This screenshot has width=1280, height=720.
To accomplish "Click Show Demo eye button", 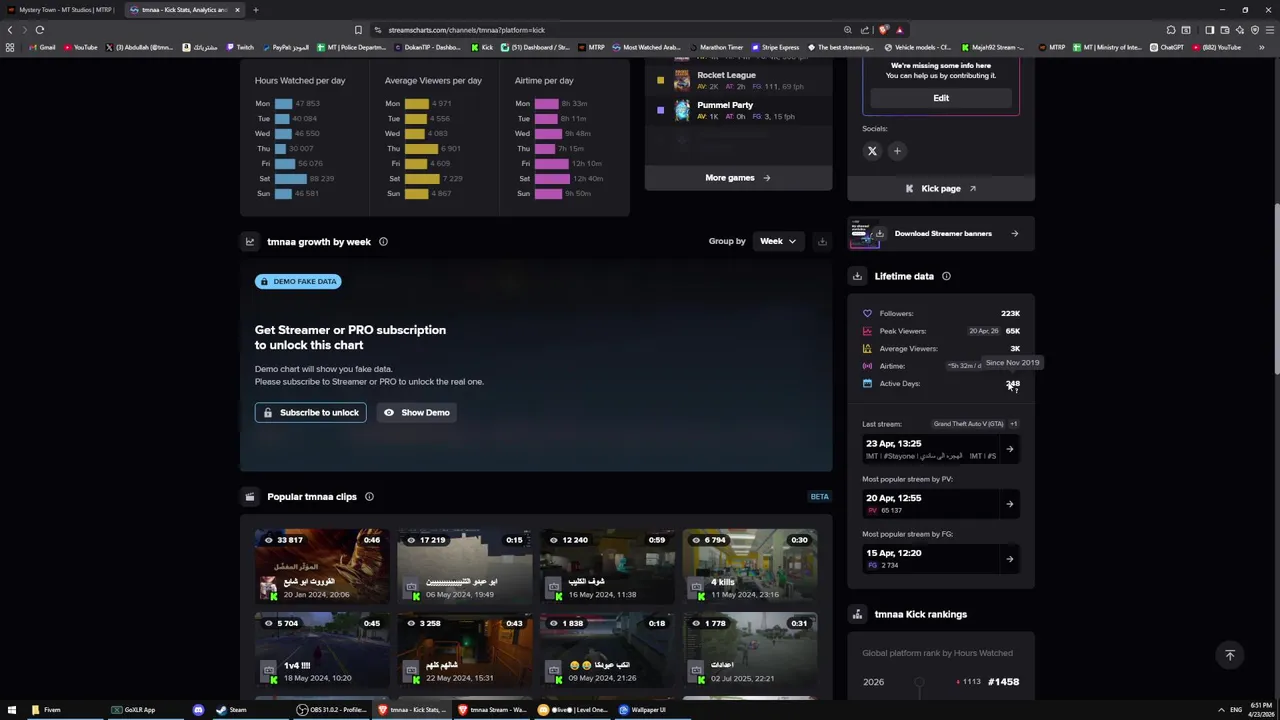I will [x=417, y=412].
